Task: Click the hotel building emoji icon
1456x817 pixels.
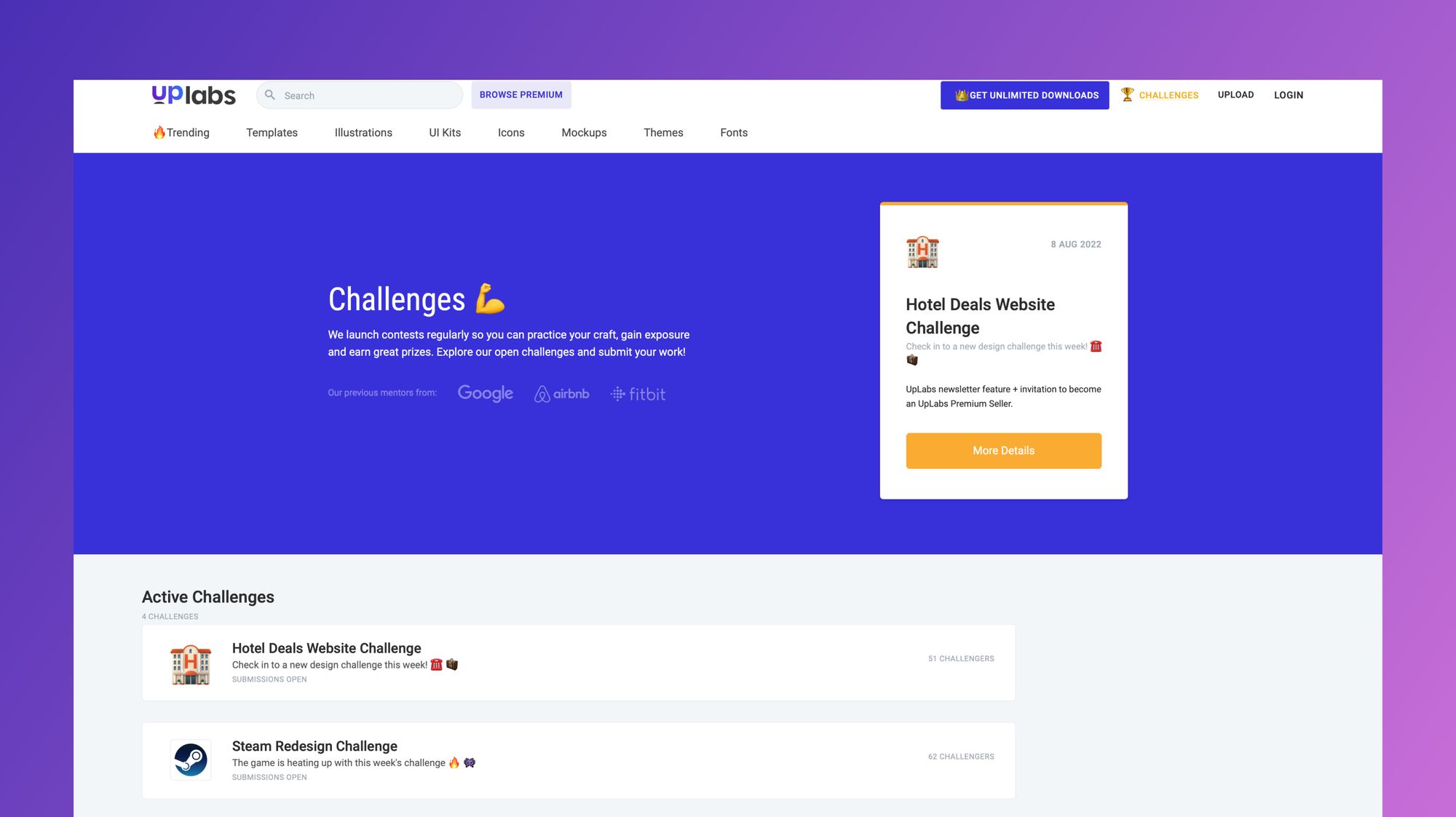Action: coord(922,252)
